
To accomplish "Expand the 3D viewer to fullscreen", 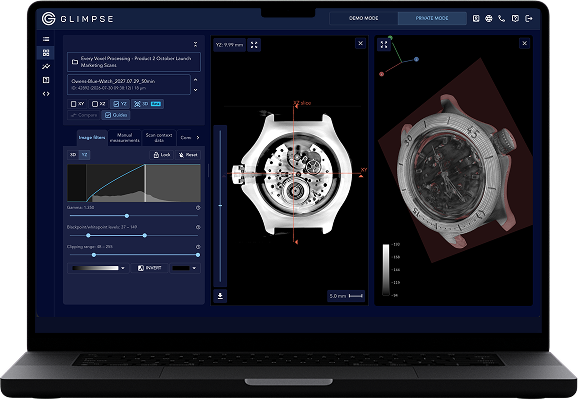I will click(384, 45).
